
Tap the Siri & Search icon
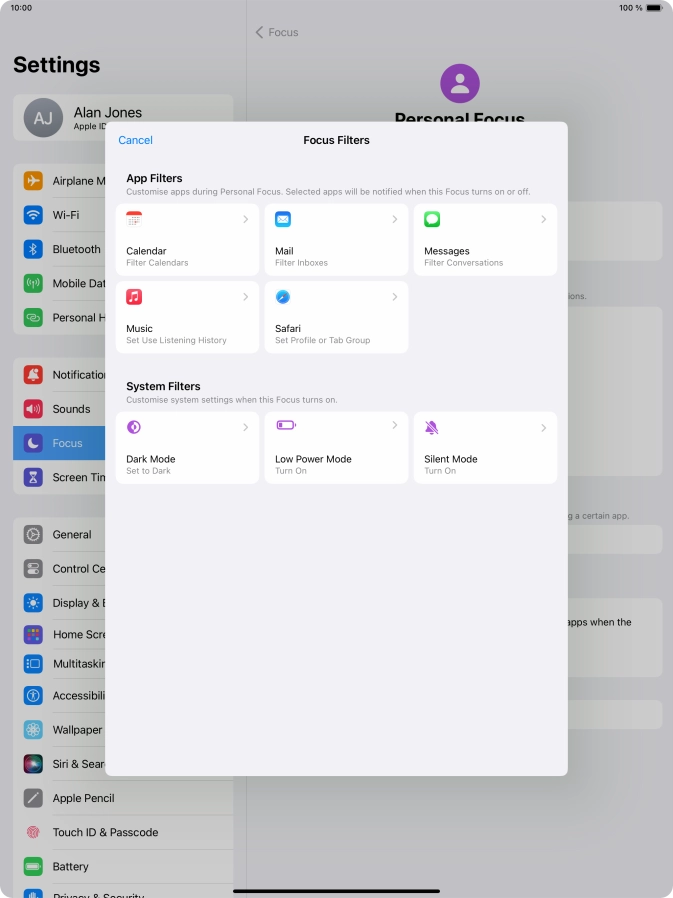33,764
